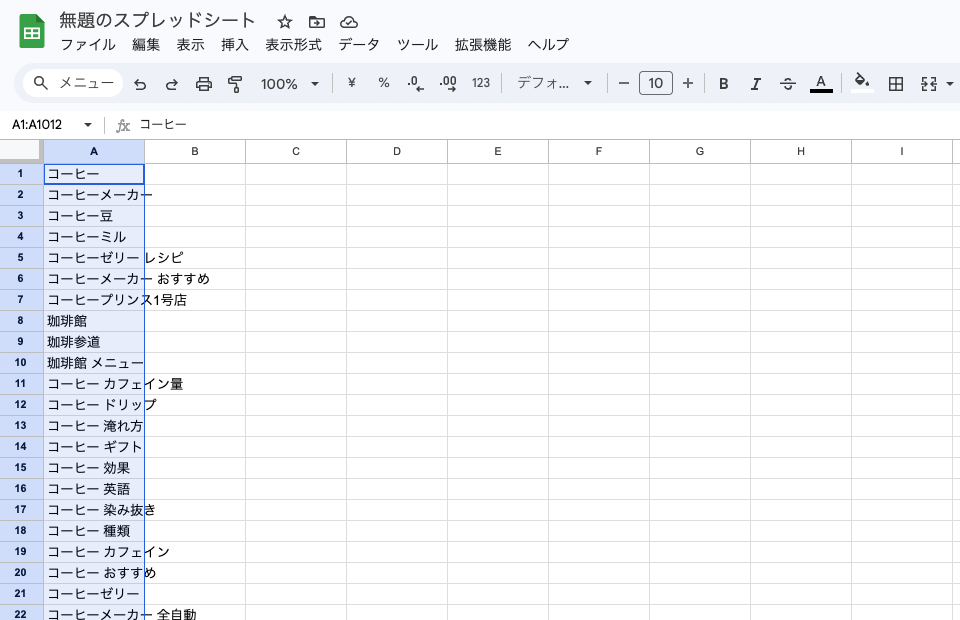Increase font size with plus button
The width and height of the screenshot is (960, 620).
point(688,83)
